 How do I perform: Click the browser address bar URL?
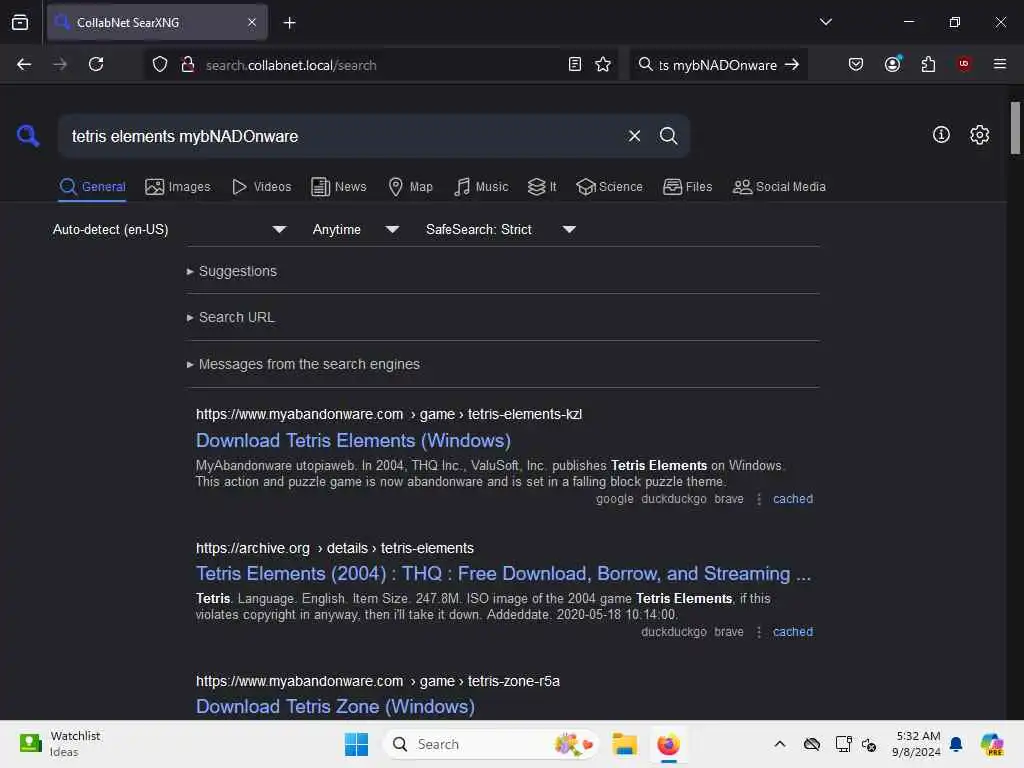pos(291,65)
